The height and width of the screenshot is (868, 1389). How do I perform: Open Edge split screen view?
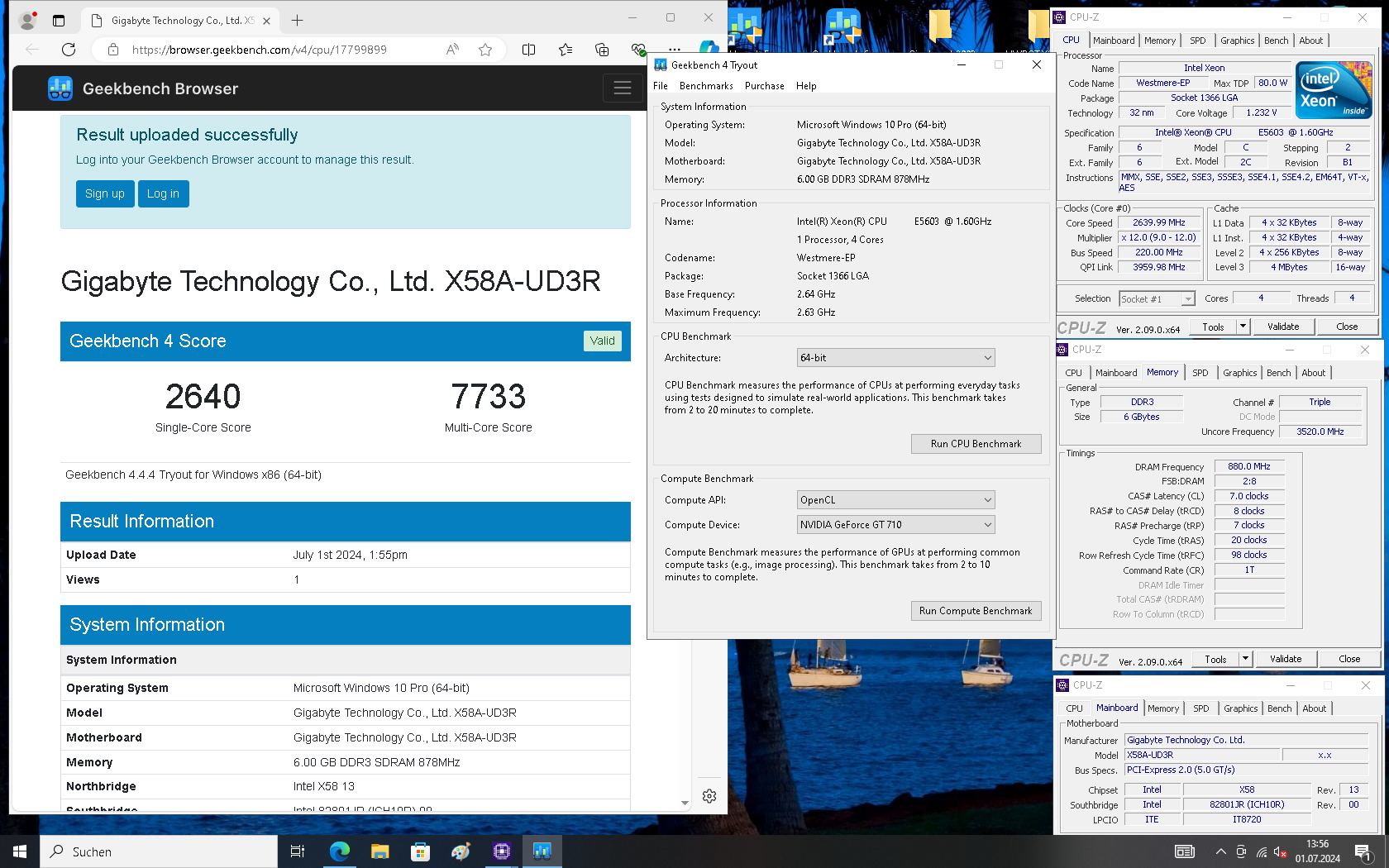point(529,50)
